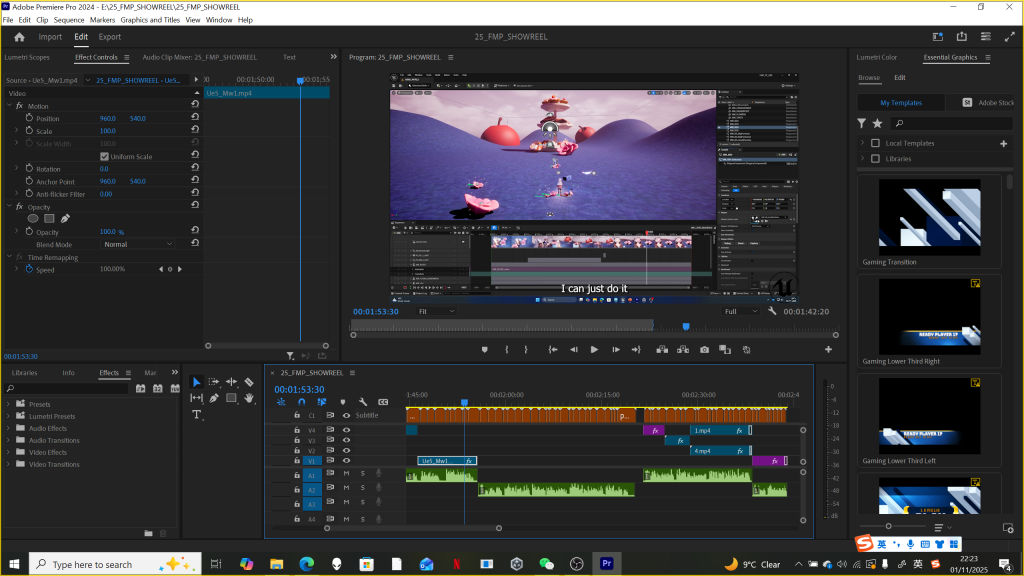Screen dimensions: 1024x576
Task: Create an ellipse mask under Opacity
Action: 33,218
